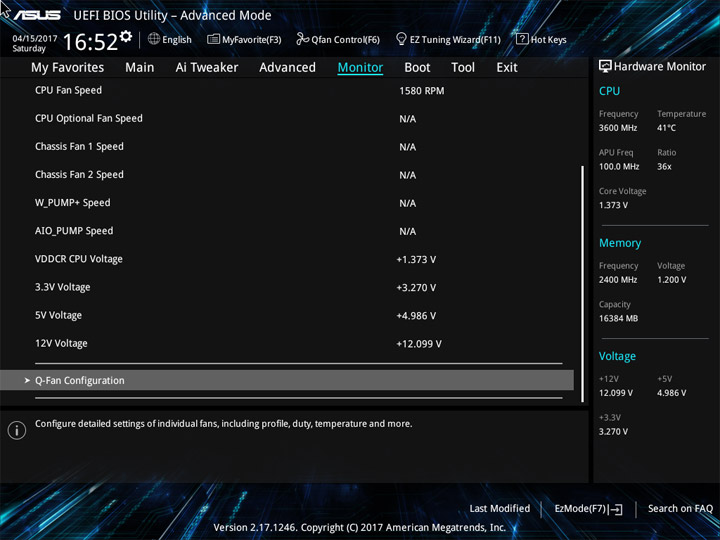
Task: Click the EZ Tuning Wizard bulb icon
Action: pos(401,39)
